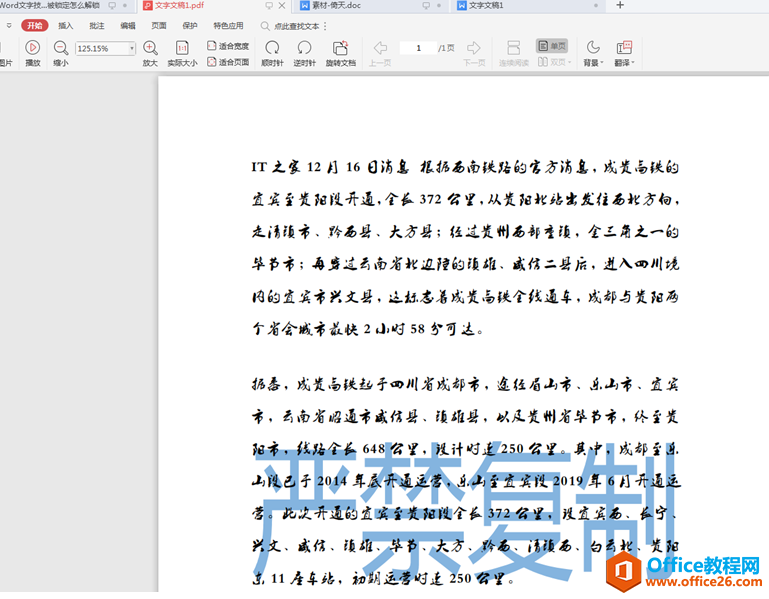This screenshot has height=599, width=769.
Task: Open a new tab with plus button
Action: pyautogui.click(x=620, y=5)
